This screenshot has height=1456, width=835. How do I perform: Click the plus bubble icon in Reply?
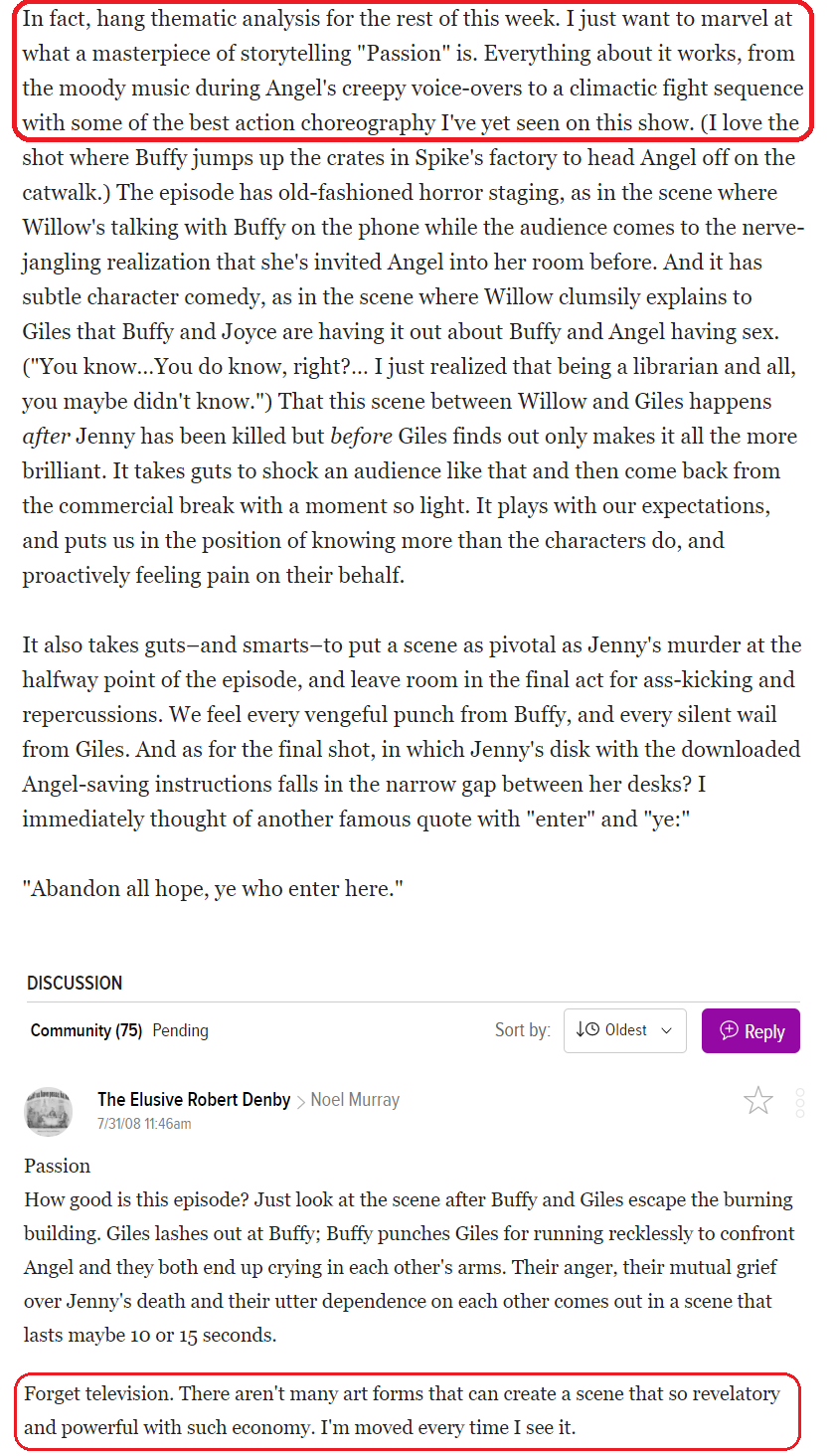729,1030
